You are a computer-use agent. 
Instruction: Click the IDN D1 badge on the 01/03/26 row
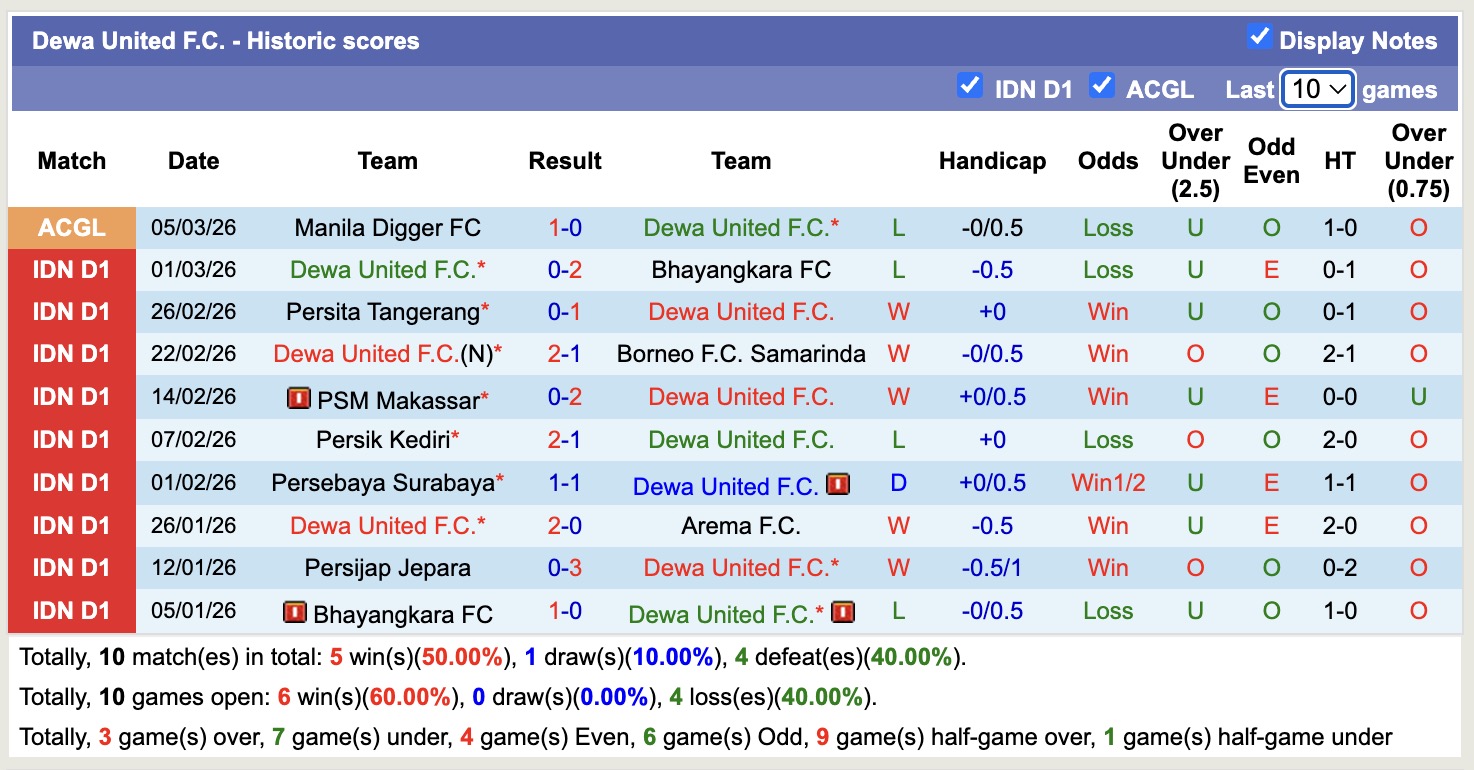click(x=71, y=269)
